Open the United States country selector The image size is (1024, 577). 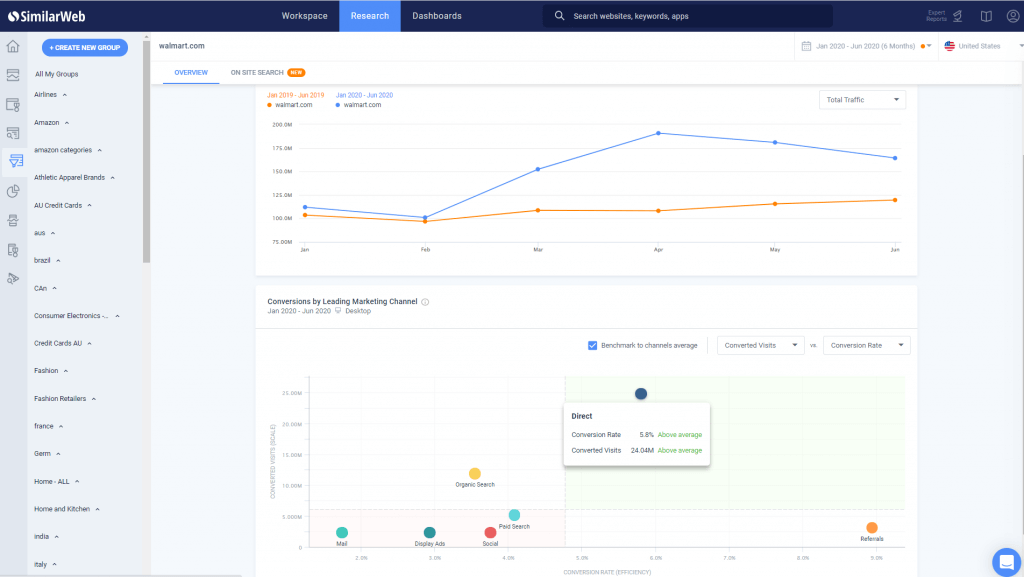point(981,45)
